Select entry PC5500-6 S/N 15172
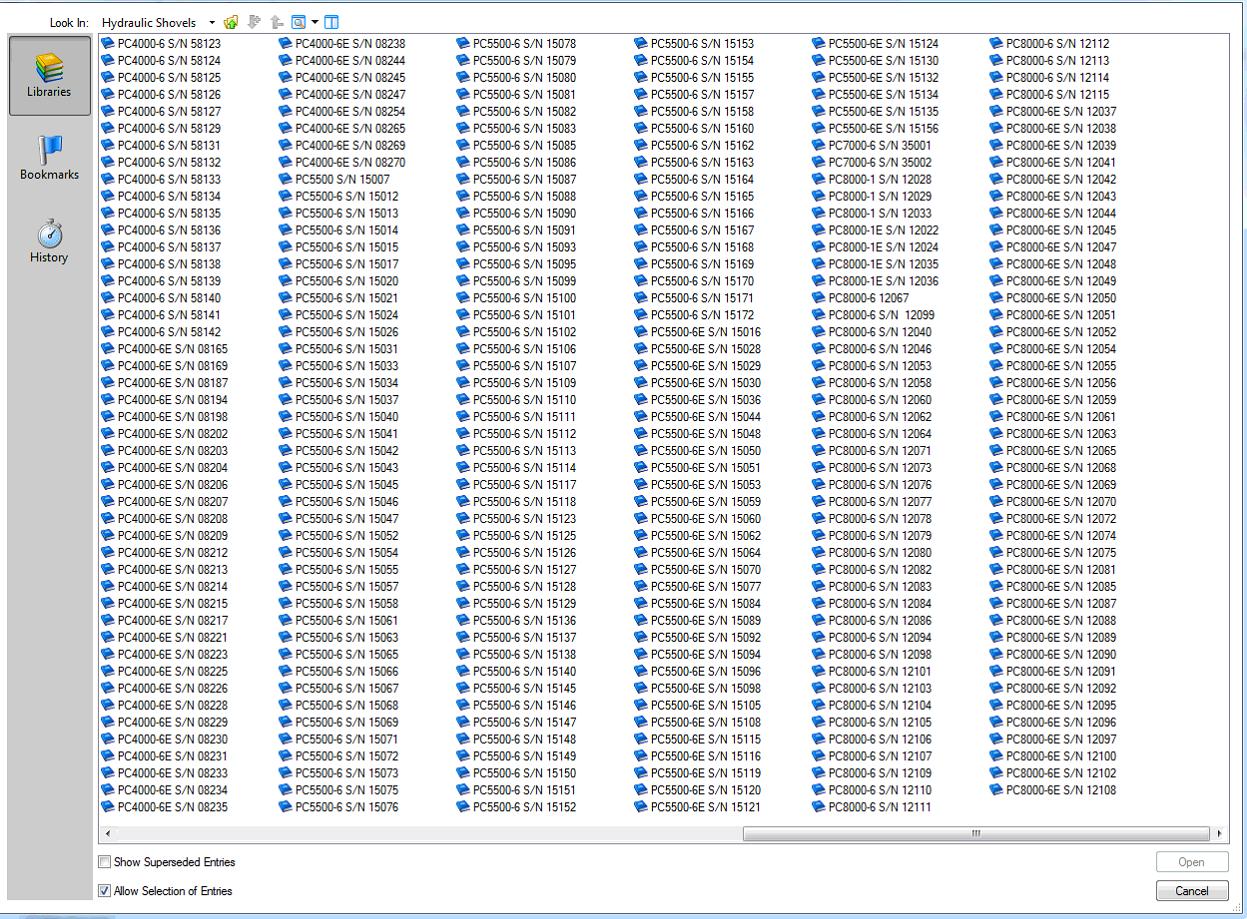 pos(702,315)
